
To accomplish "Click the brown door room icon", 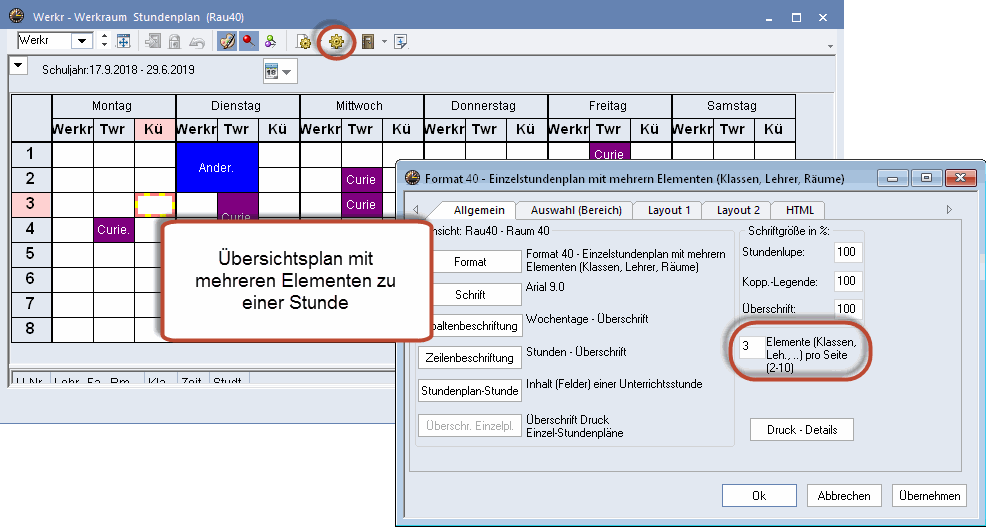I will pyautogui.click(x=368, y=42).
